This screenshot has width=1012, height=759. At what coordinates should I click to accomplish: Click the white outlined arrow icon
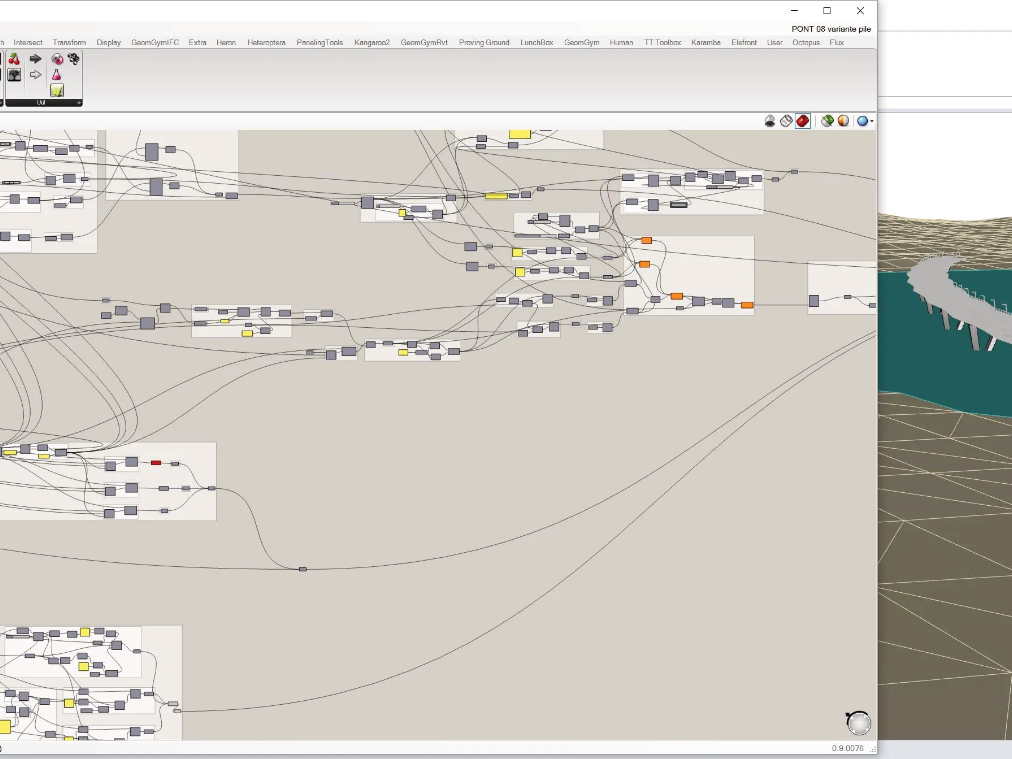click(36, 75)
